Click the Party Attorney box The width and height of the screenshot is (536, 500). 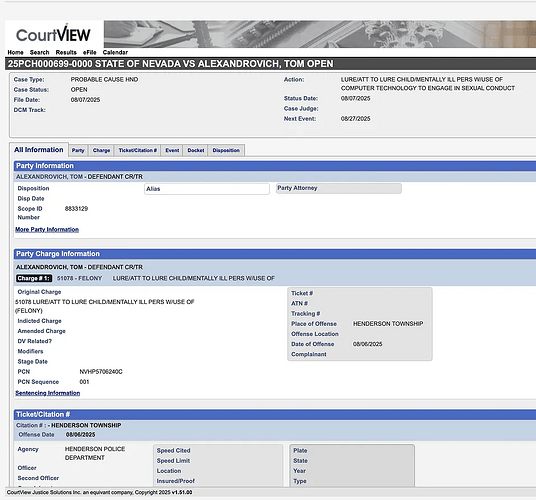(x=339, y=188)
